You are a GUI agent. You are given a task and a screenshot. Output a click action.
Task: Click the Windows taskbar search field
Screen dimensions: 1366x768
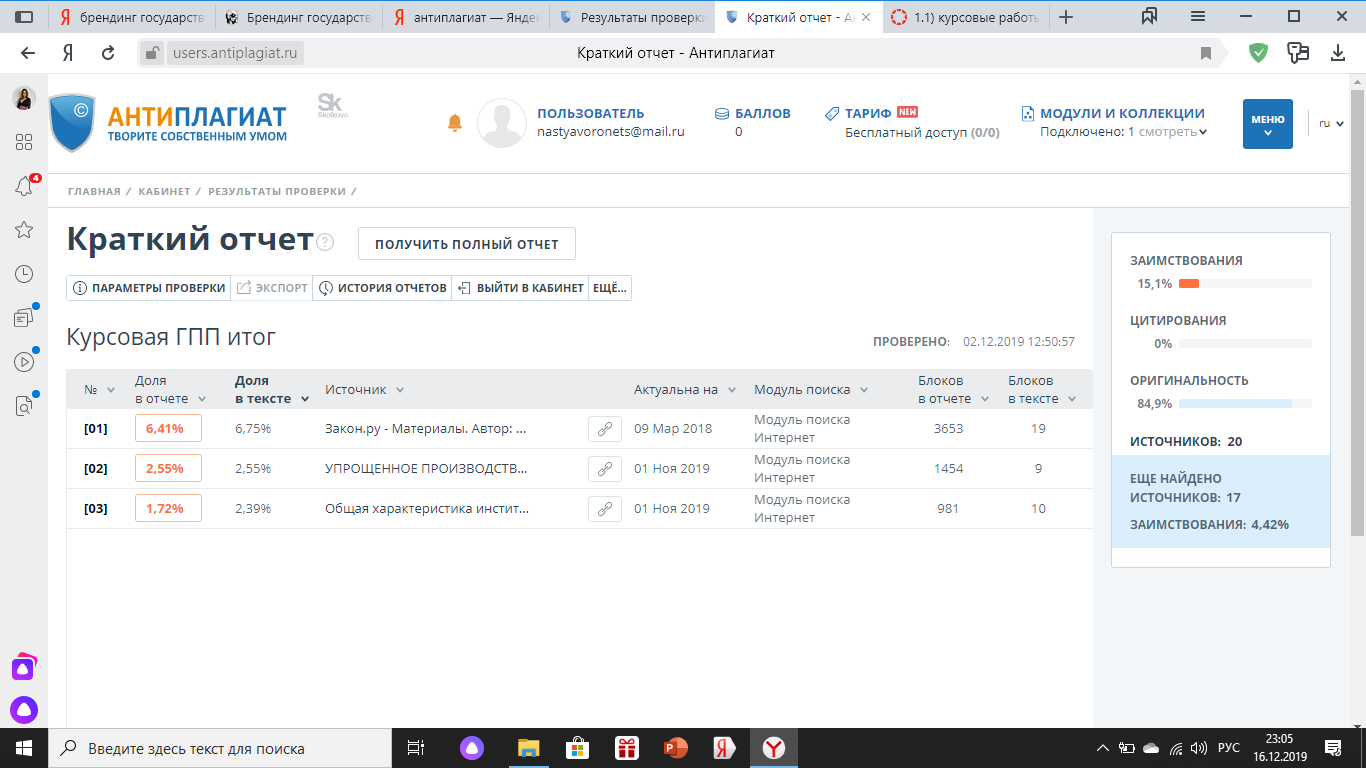[220, 748]
